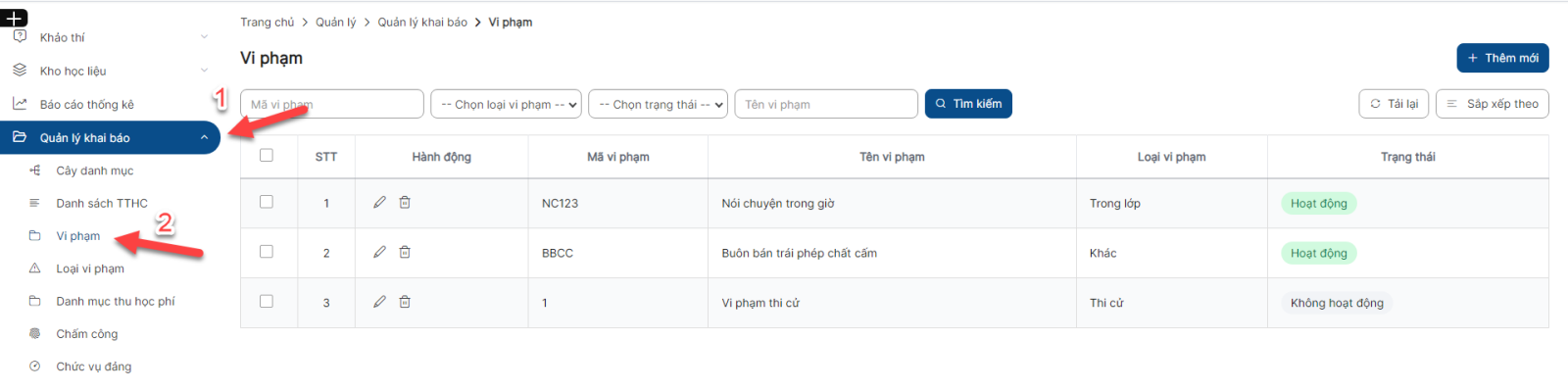
Task: Click pencil icon for BBCC row
Action: pyautogui.click(x=379, y=253)
